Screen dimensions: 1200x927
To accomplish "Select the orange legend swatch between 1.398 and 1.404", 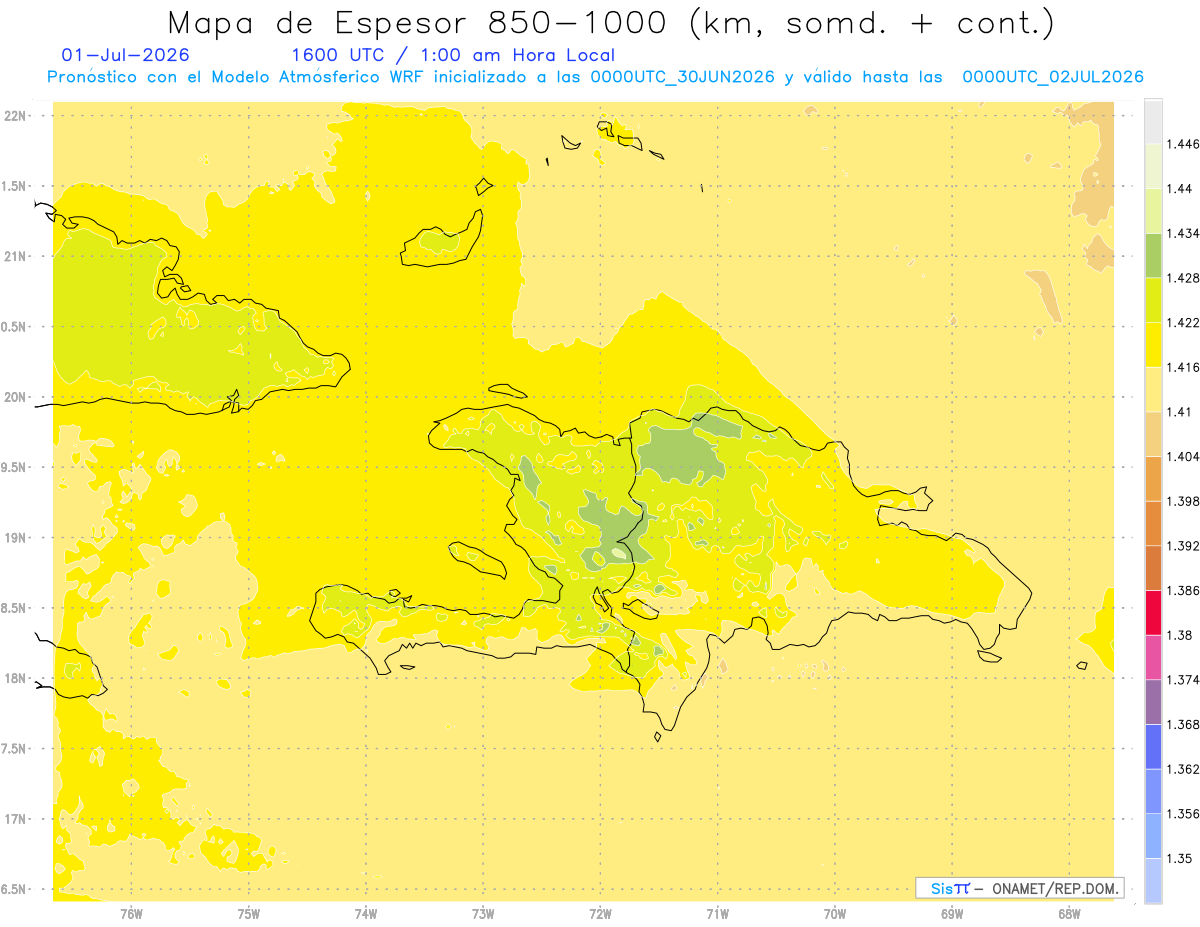I will click(x=1153, y=478).
